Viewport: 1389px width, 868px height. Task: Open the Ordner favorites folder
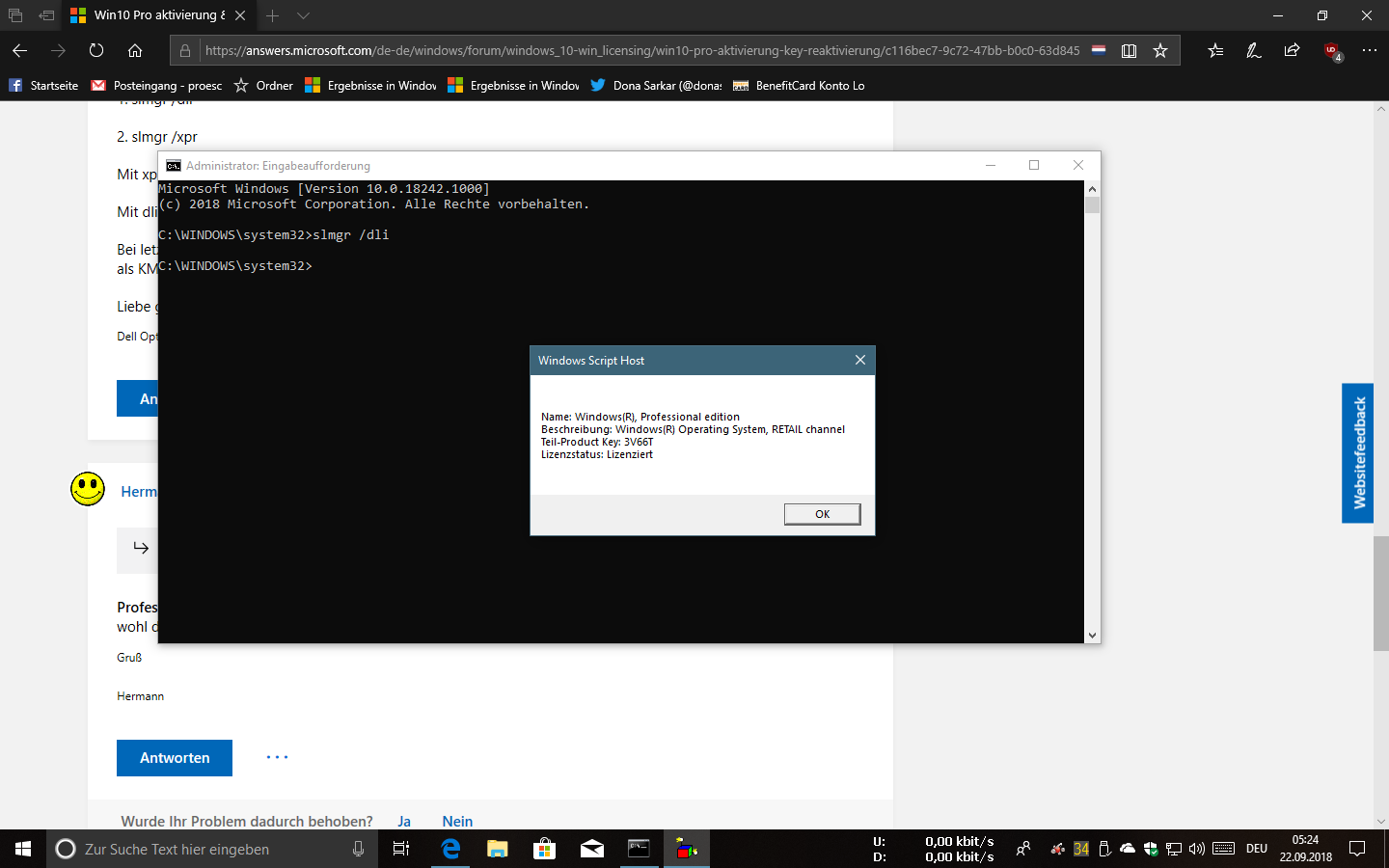coord(263,86)
